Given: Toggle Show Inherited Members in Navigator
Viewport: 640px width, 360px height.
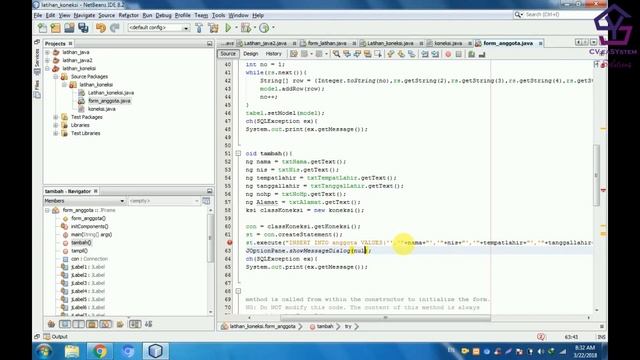Looking at the screenshot, I should [51, 324].
